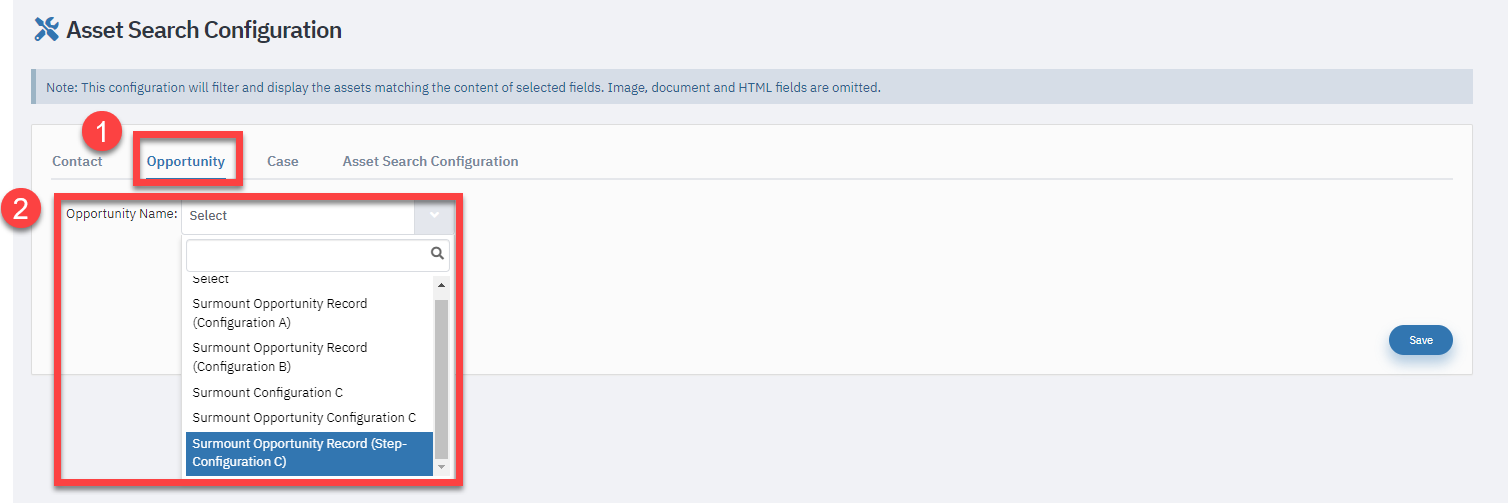Open the Contact tab
The height and width of the screenshot is (503, 1508).
77,161
